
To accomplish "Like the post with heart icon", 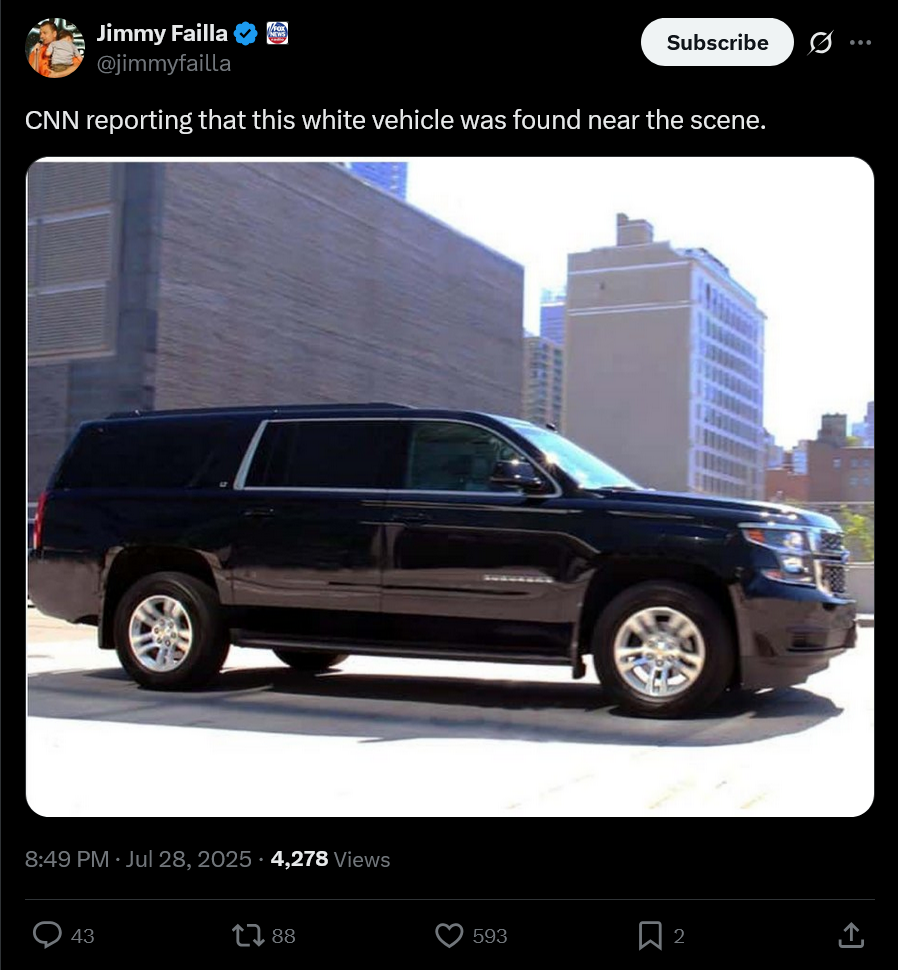I will [x=449, y=935].
